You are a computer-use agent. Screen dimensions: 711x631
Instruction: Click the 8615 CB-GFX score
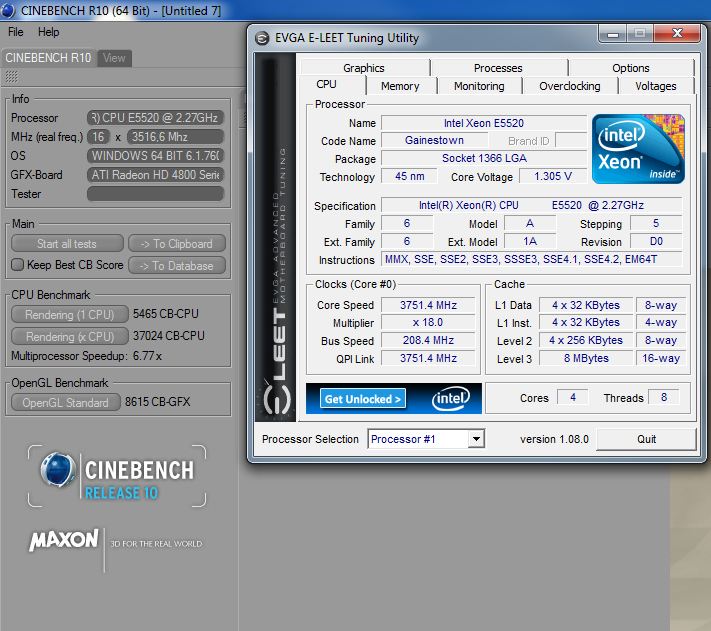click(157, 402)
